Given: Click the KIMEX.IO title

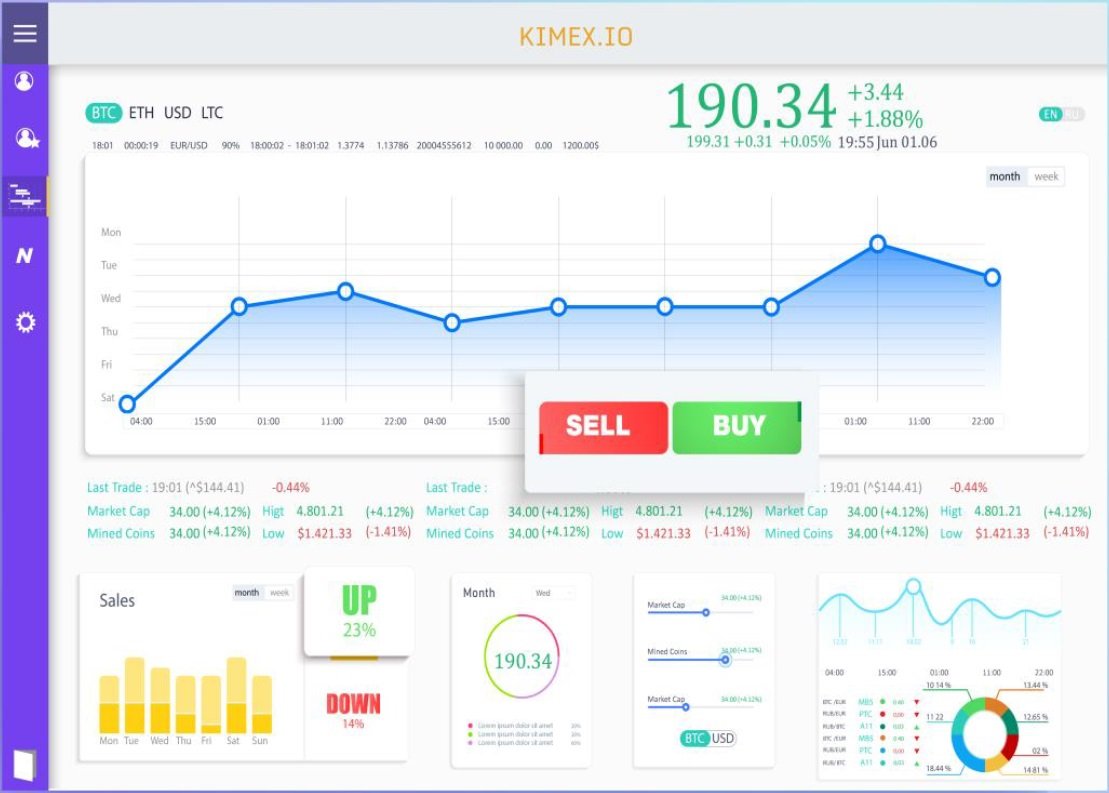Looking at the screenshot, I should (576, 37).
